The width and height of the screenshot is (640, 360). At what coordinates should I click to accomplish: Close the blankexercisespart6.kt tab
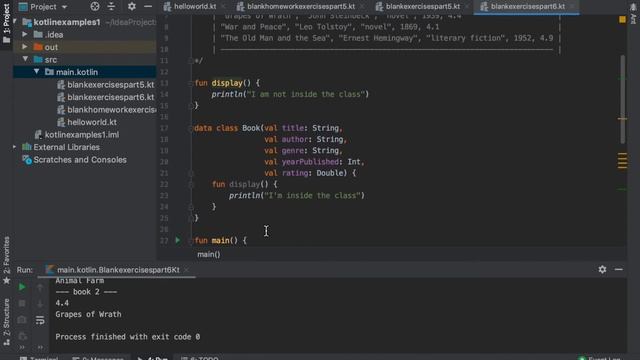point(573,7)
